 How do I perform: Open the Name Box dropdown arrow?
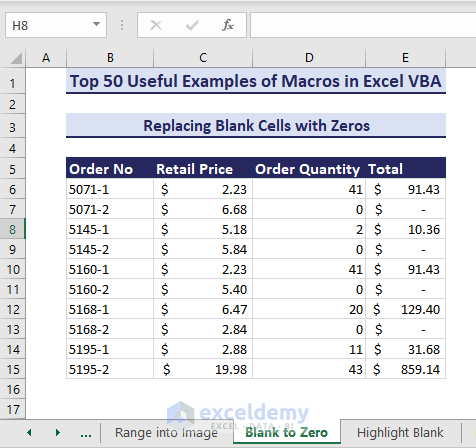[96, 24]
